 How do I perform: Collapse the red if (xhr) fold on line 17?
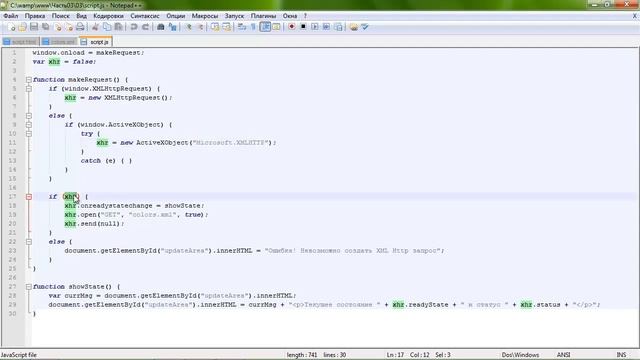pyautogui.click(x=29, y=197)
